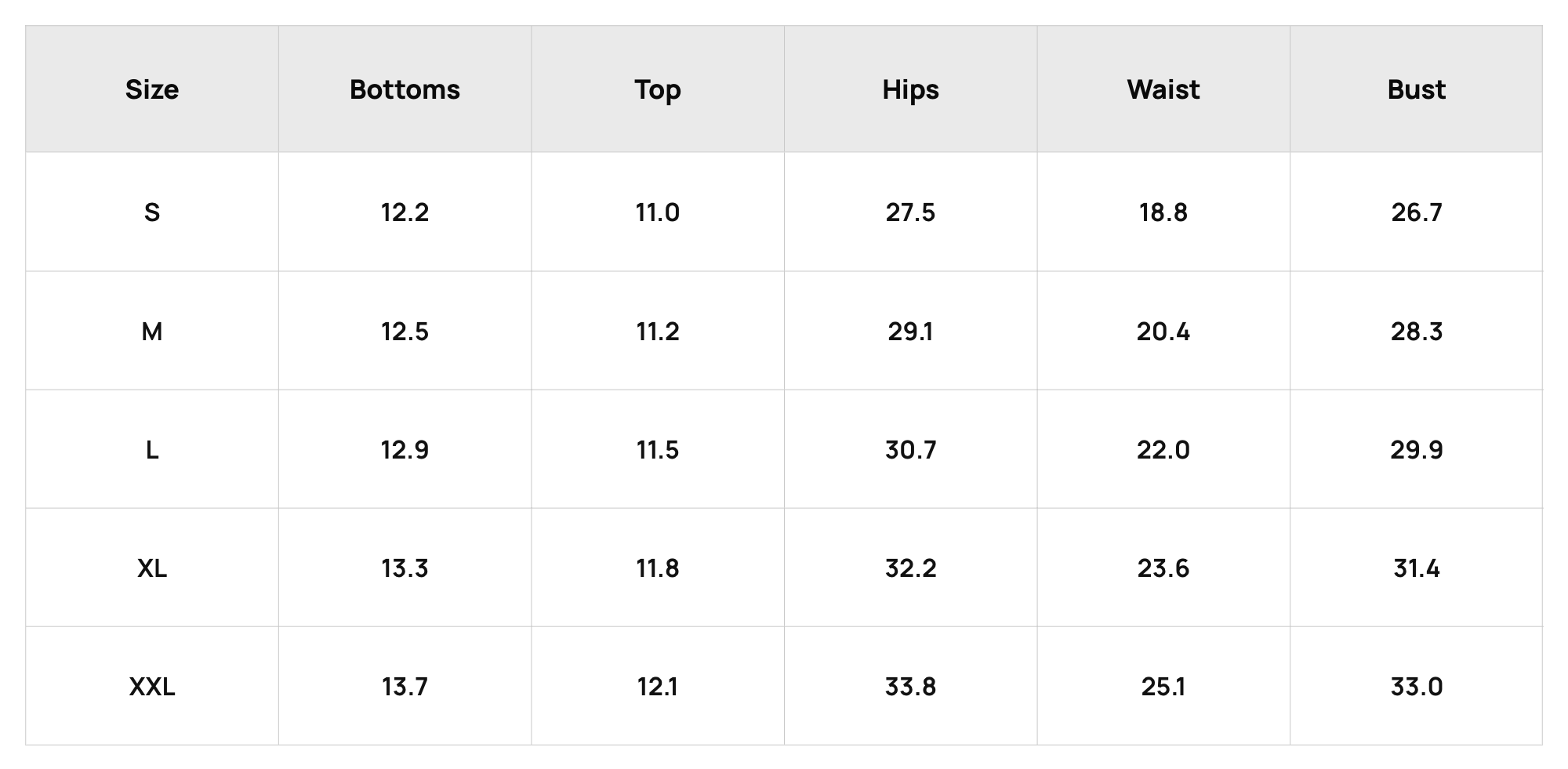Click the Bottoms column header

point(405,89)
